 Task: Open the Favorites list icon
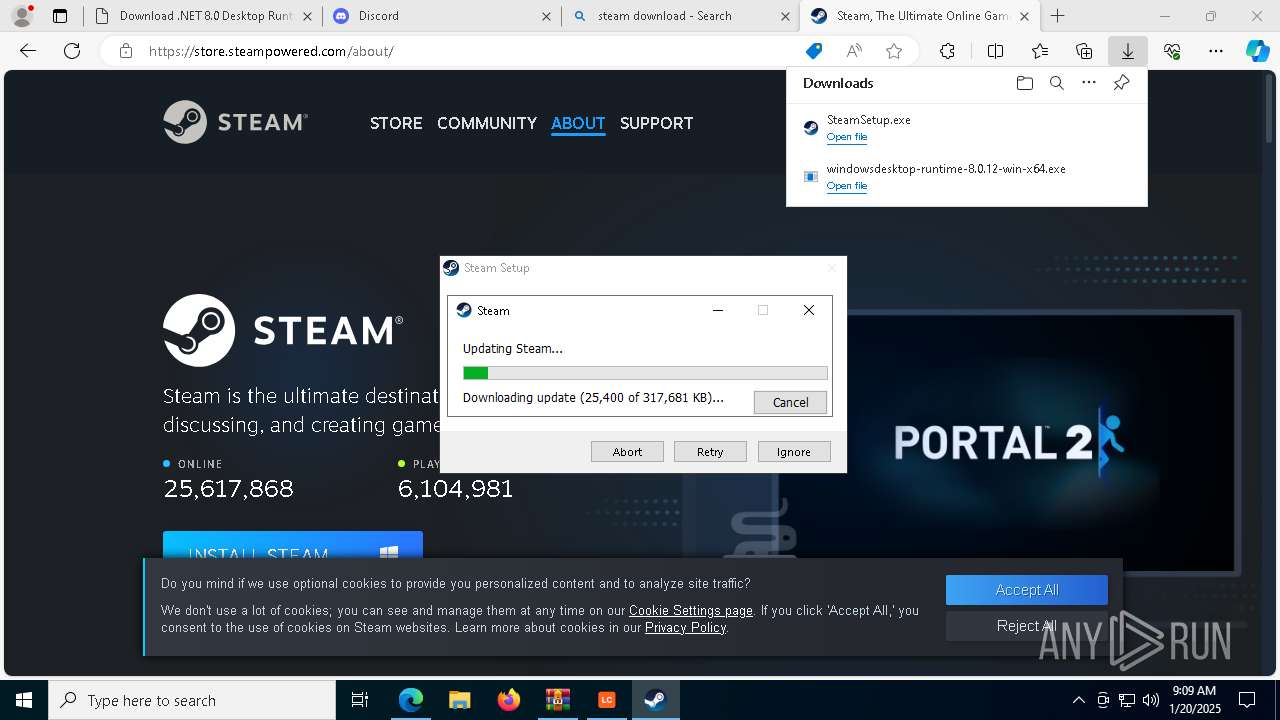(x=1040, y=51)
